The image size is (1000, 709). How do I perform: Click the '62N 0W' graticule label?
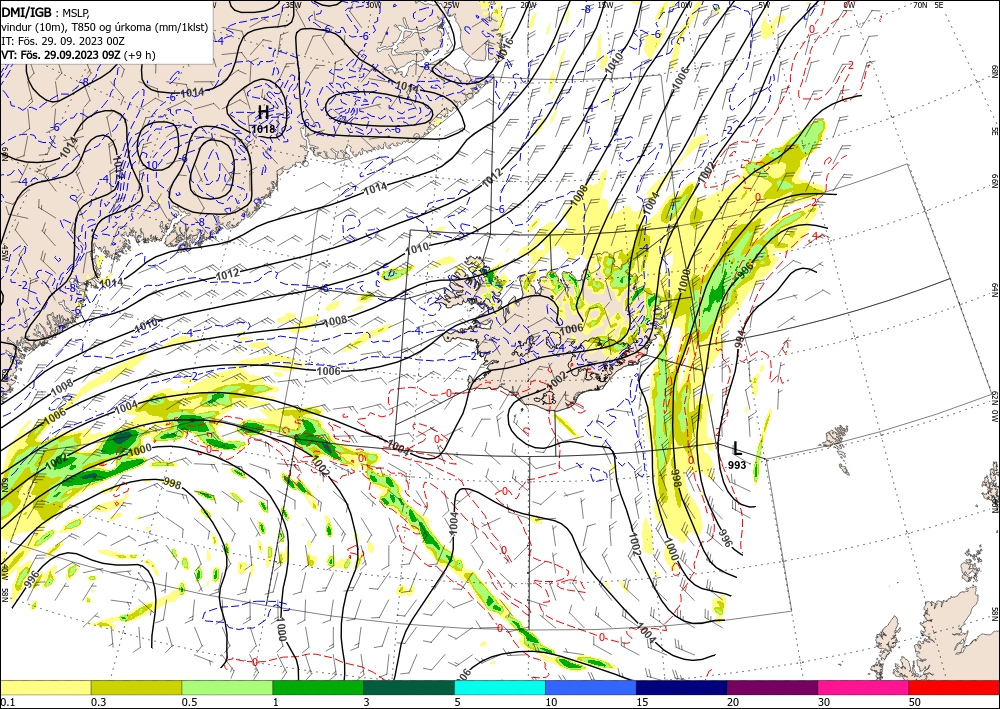point(994,407)
